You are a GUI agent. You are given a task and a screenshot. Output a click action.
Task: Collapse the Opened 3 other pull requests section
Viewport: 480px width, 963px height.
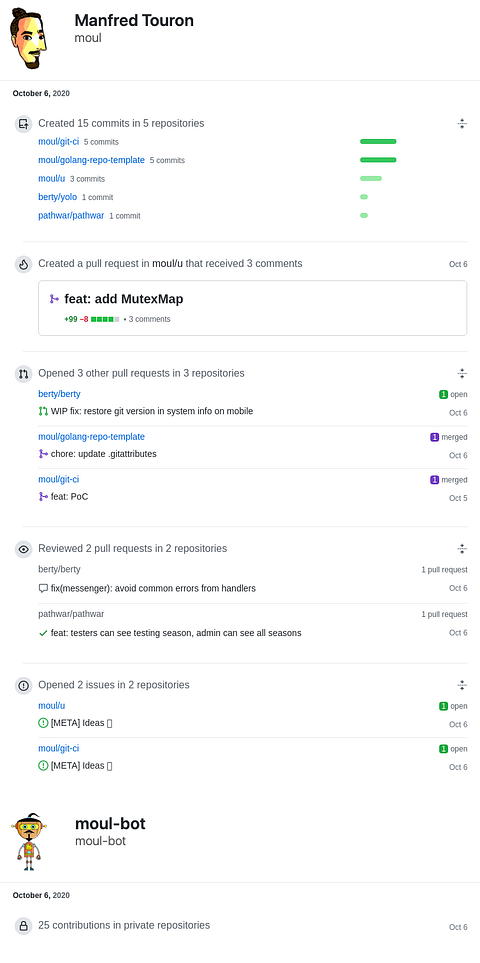[462, 373]
